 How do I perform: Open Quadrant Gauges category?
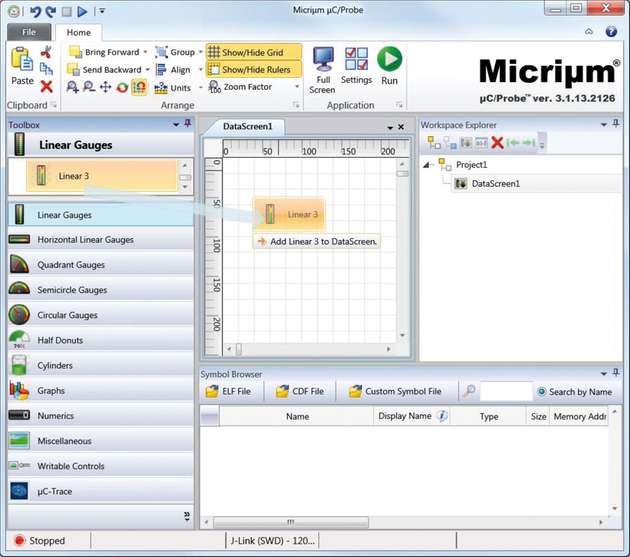(100, 265)
